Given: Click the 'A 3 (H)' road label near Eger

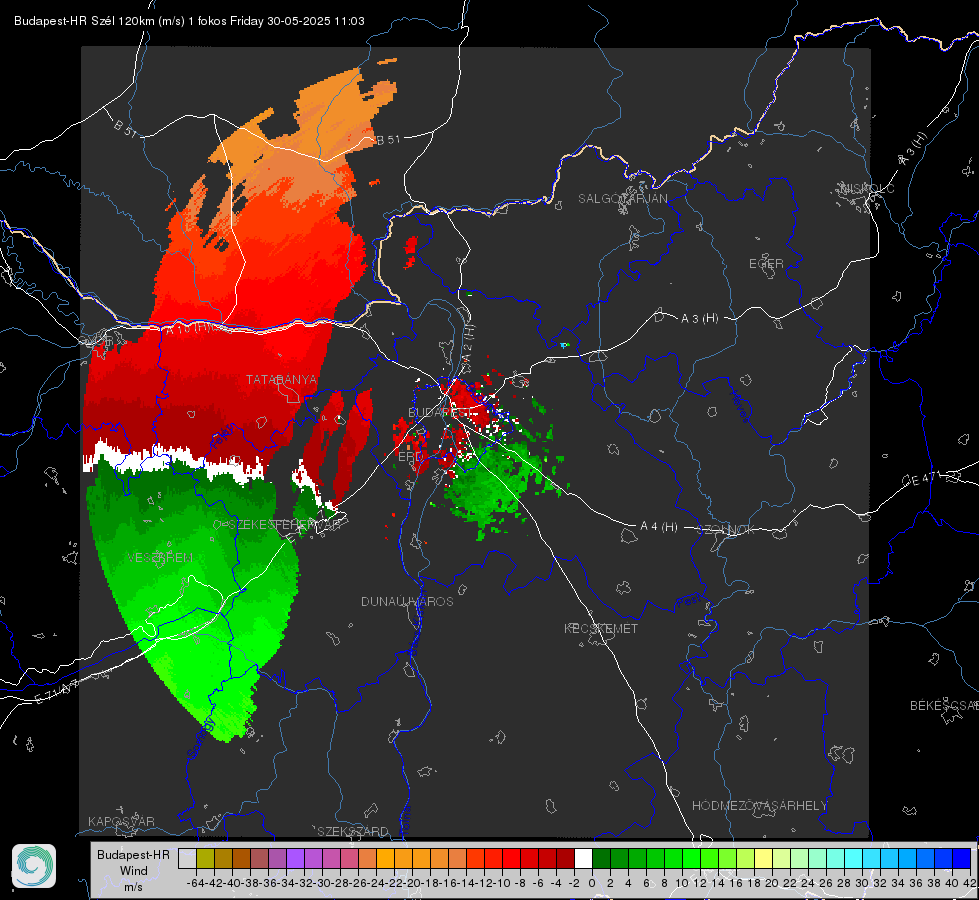Looking at the screenshot, I should point(699,319).
